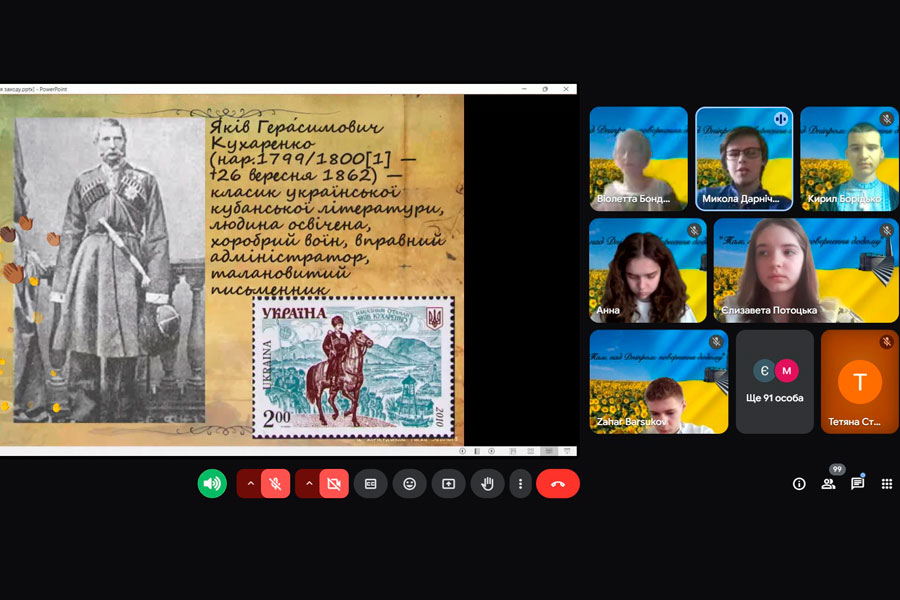Click the speaking indicator on Микола's tile
Viewport: 900px width, 600px height.
click(x=781, y=119)
